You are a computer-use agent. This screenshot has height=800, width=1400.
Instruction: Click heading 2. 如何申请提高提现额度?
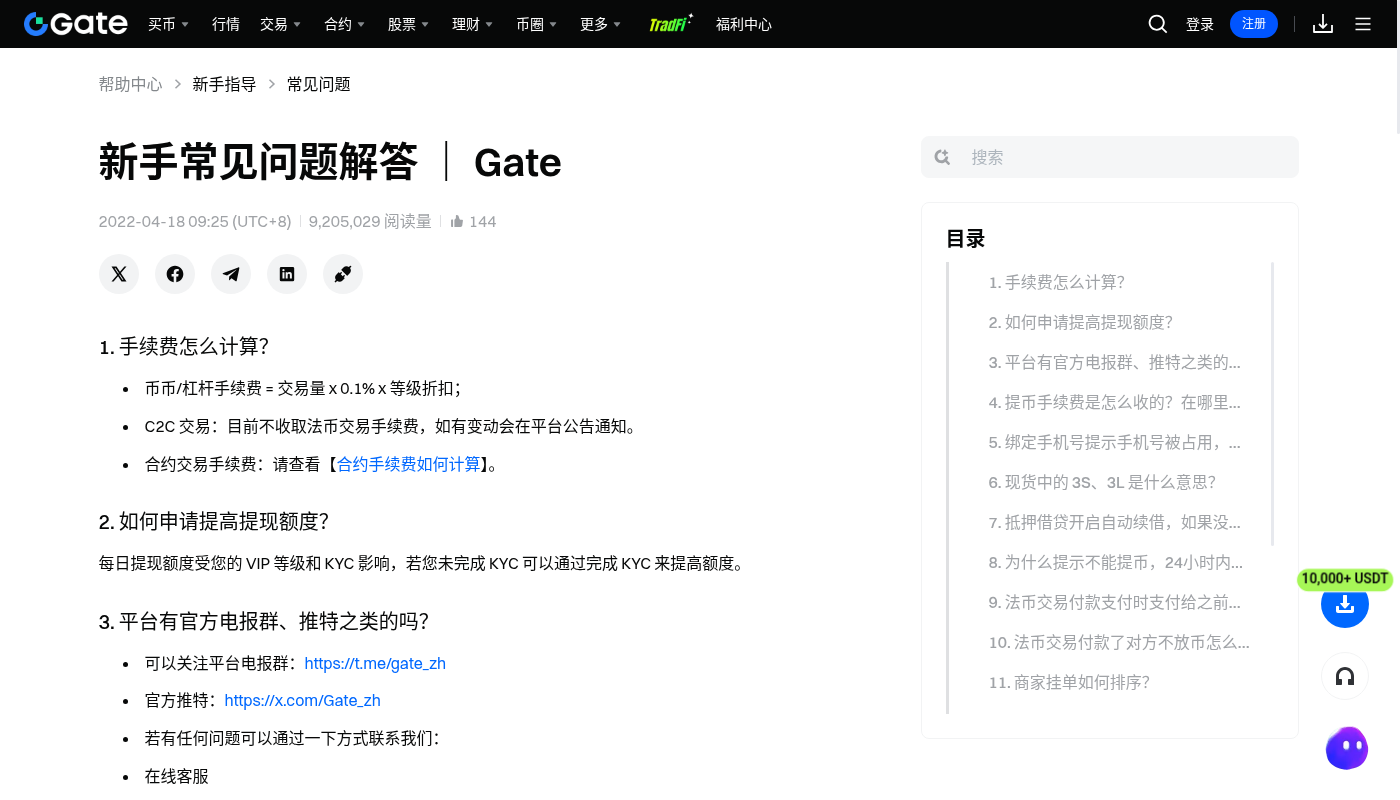pyautogui.click(x=214, y=522)
